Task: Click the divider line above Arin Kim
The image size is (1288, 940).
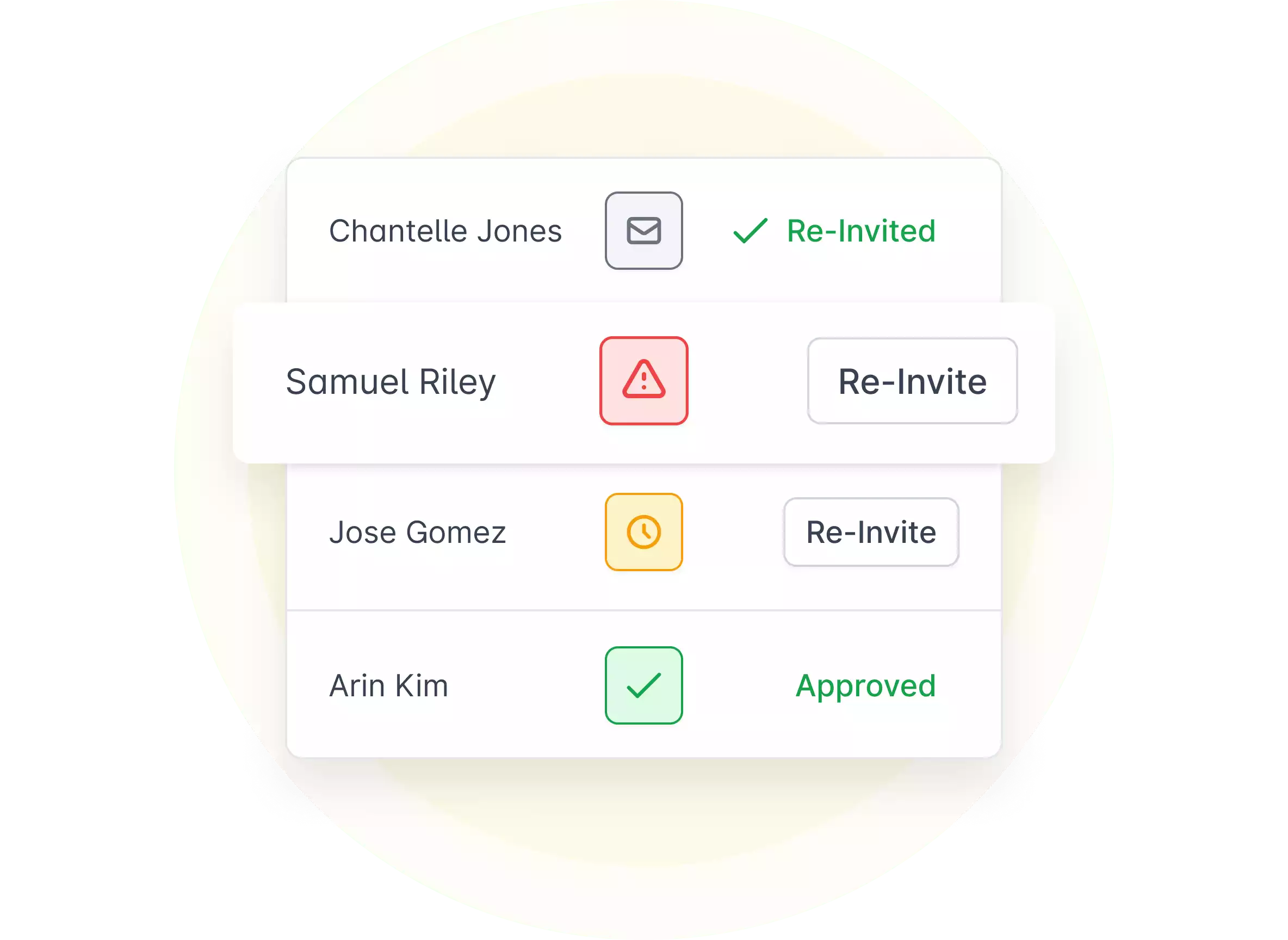Action: pyautogui.click(x=643, y=610)
